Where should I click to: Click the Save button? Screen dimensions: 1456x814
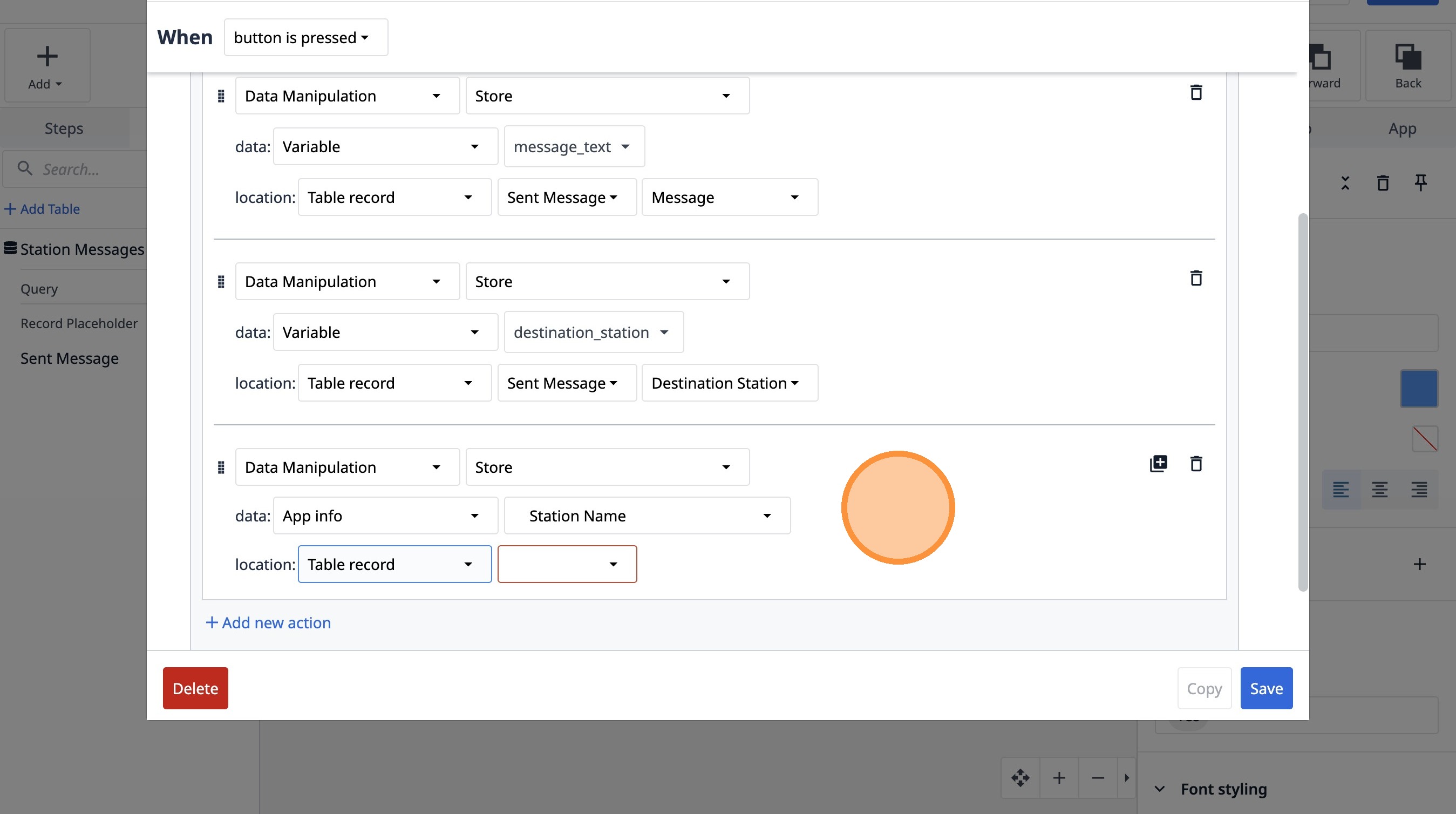(x=1266, y=688)
